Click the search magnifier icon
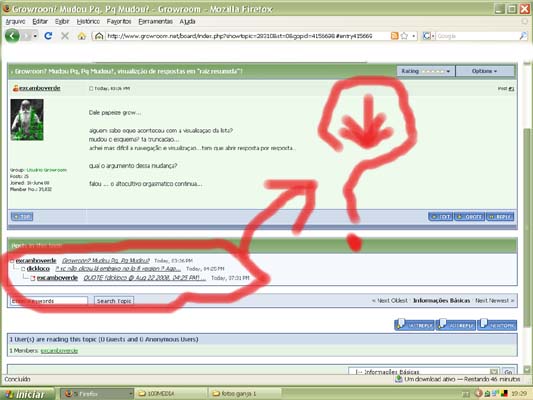Viewport: 533px width, 400px height. pyautogui.click(x=523, y=36)
